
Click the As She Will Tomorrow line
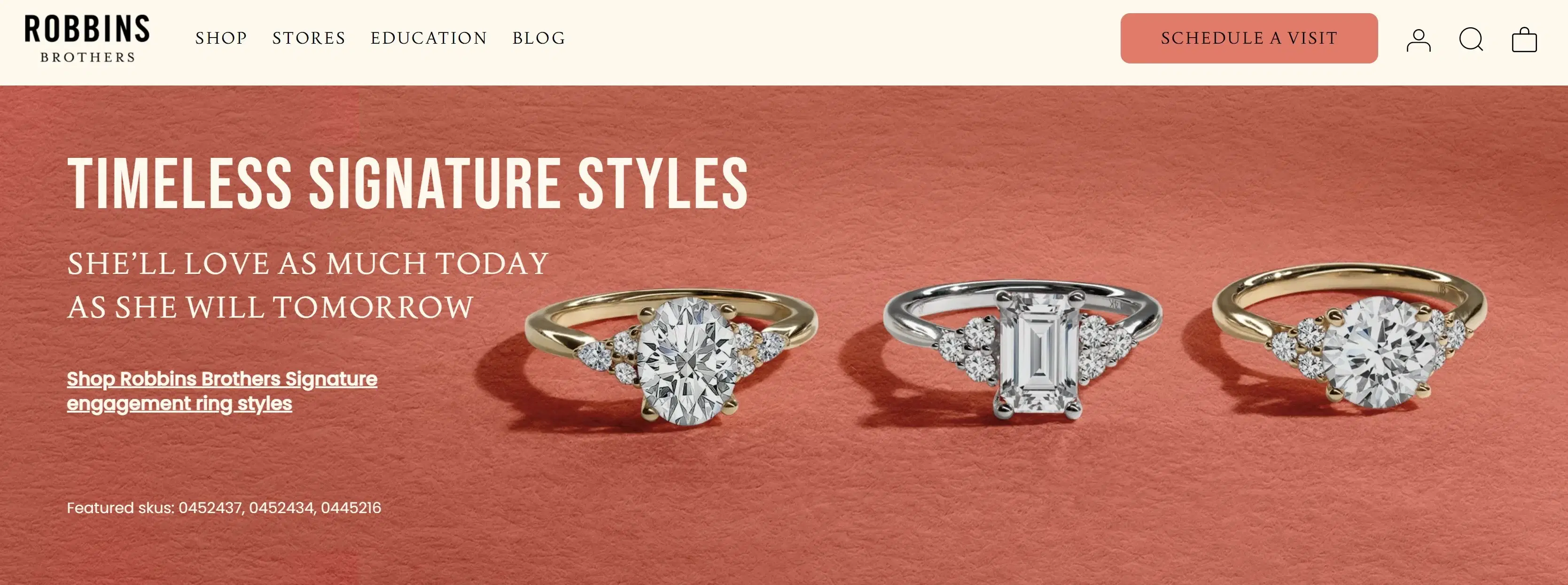pyautogui.click(x=270, y=307)
